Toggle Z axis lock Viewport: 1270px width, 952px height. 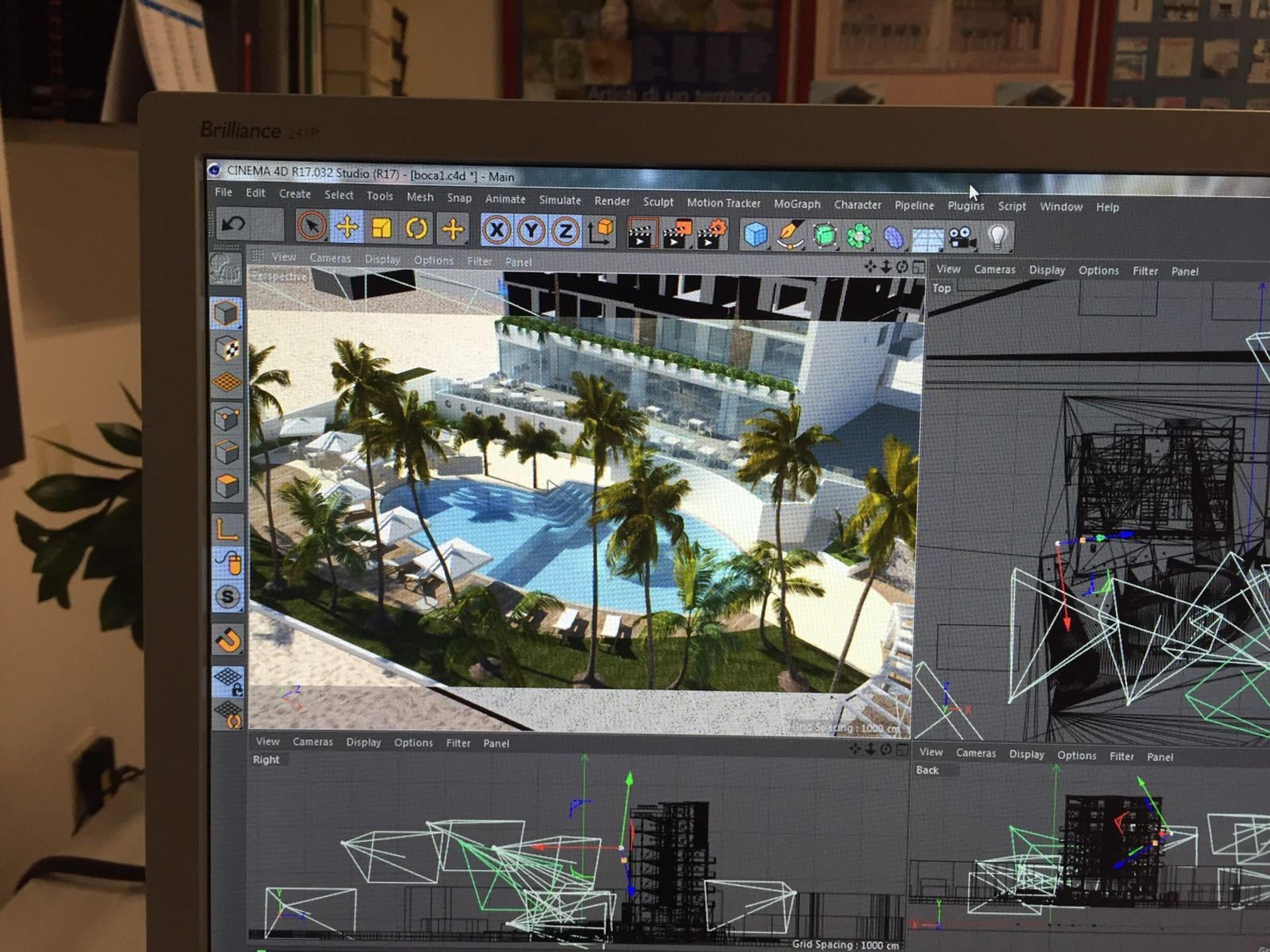click(x=565, y=231)
